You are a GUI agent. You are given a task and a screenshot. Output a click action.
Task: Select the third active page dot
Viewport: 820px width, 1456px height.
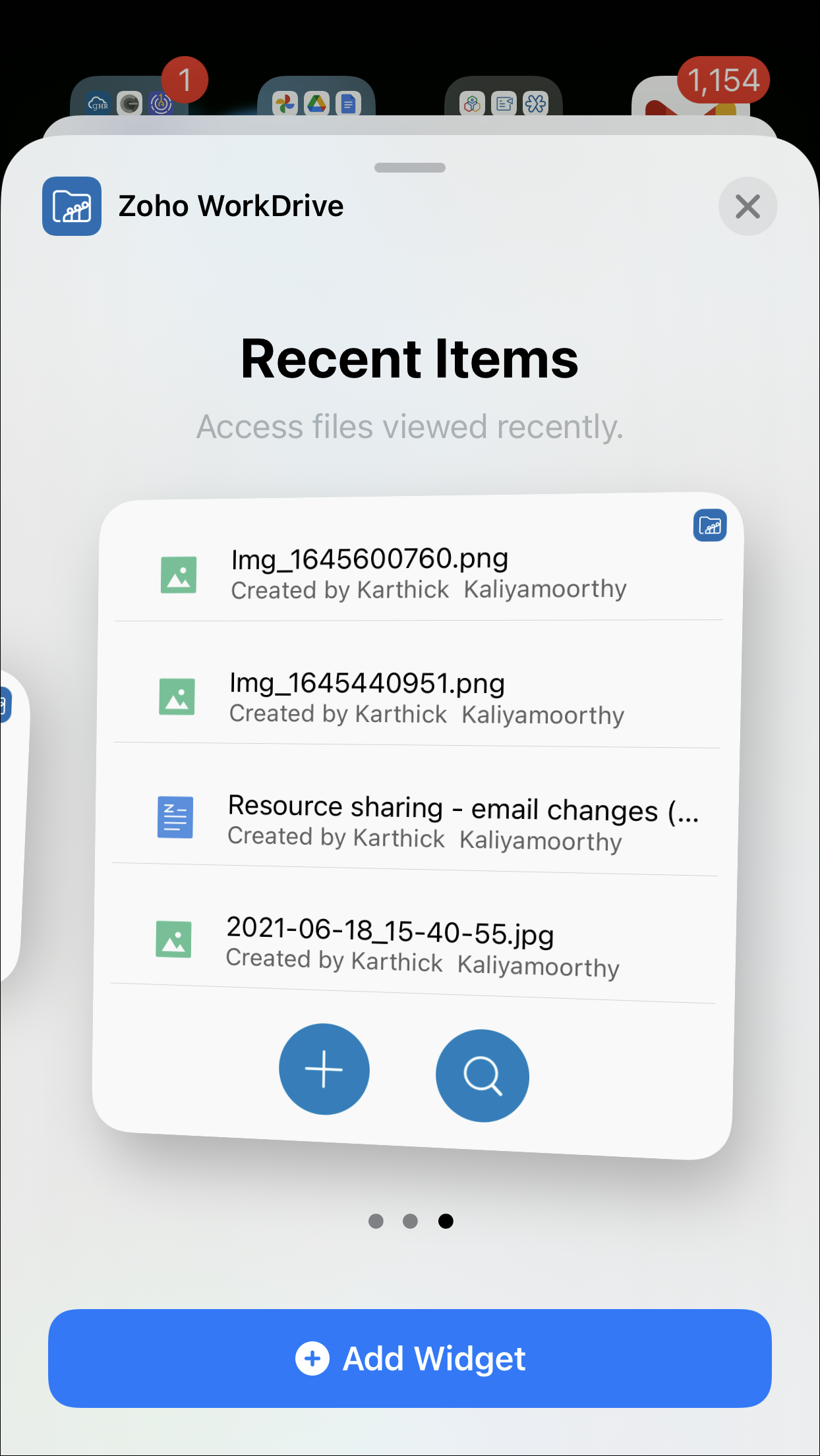point(446,1221)
